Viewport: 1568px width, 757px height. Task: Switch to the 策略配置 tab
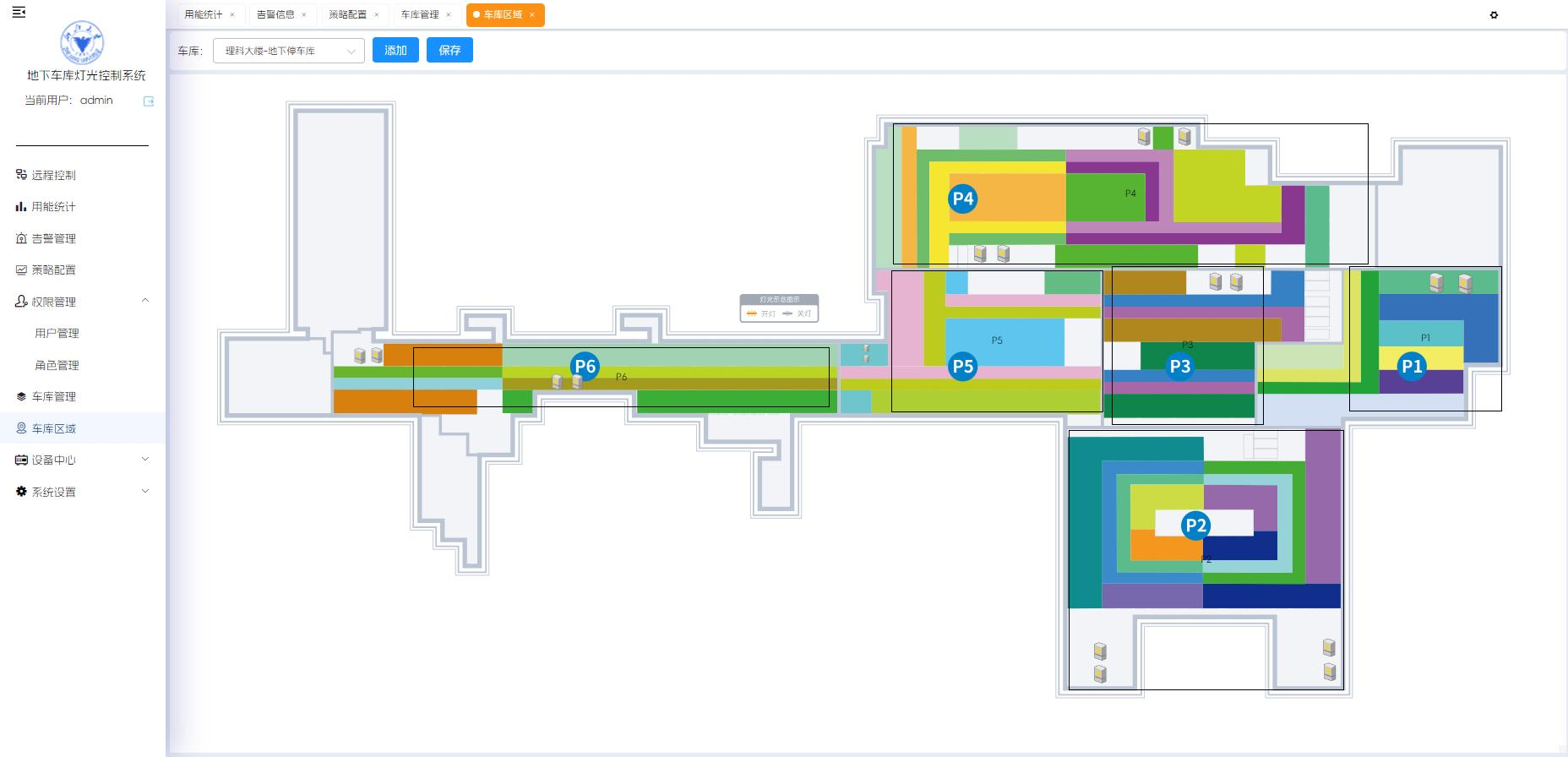[347, 14]
